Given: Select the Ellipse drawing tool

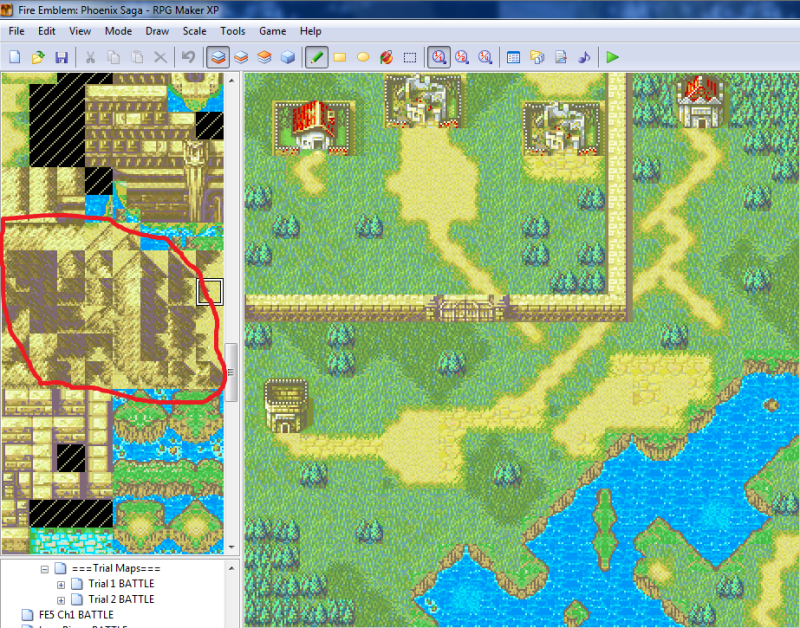Looking at the screenshot, I should pos(363,57).
